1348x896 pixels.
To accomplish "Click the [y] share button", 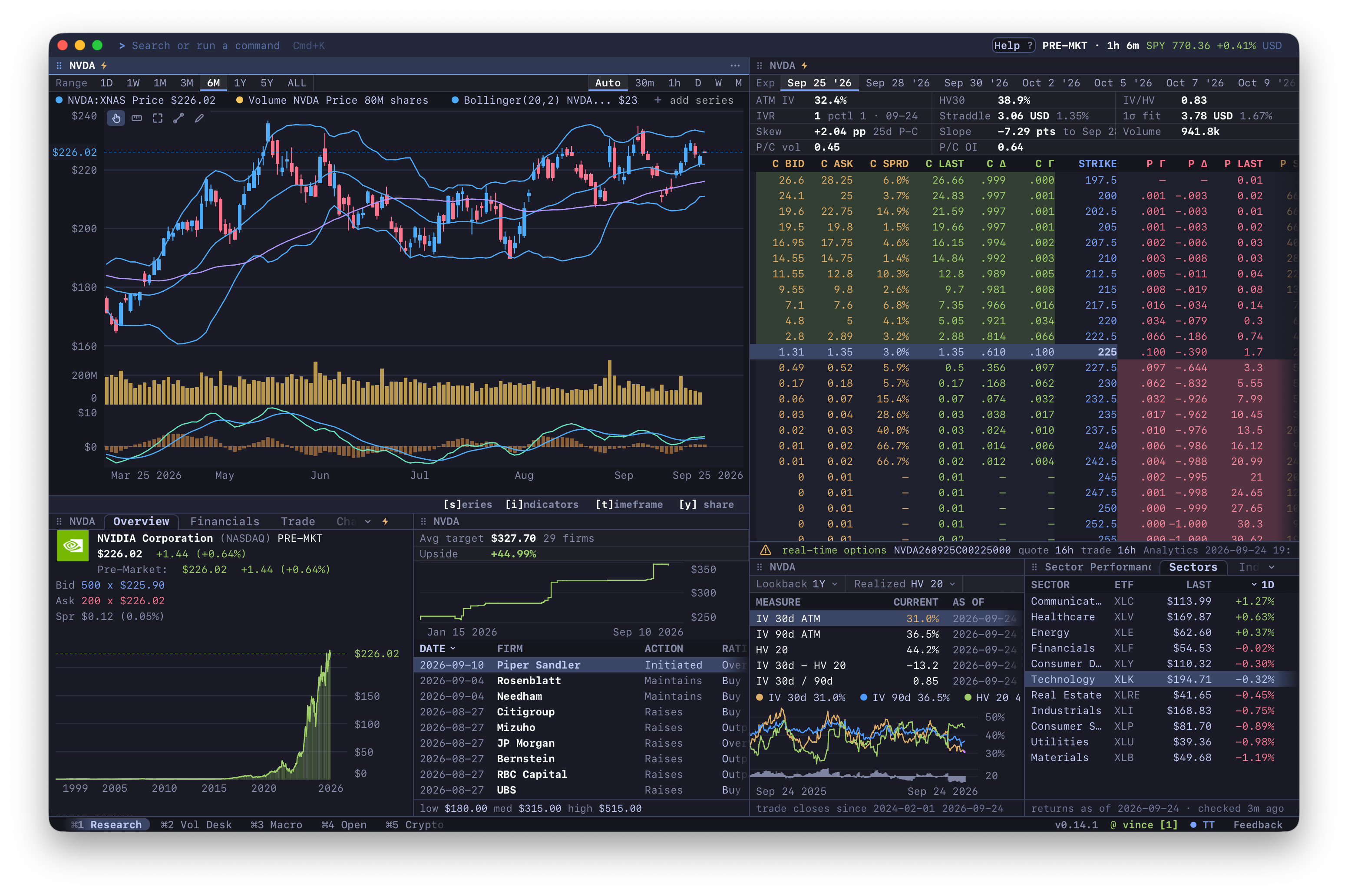I will (x=706, y=504).
